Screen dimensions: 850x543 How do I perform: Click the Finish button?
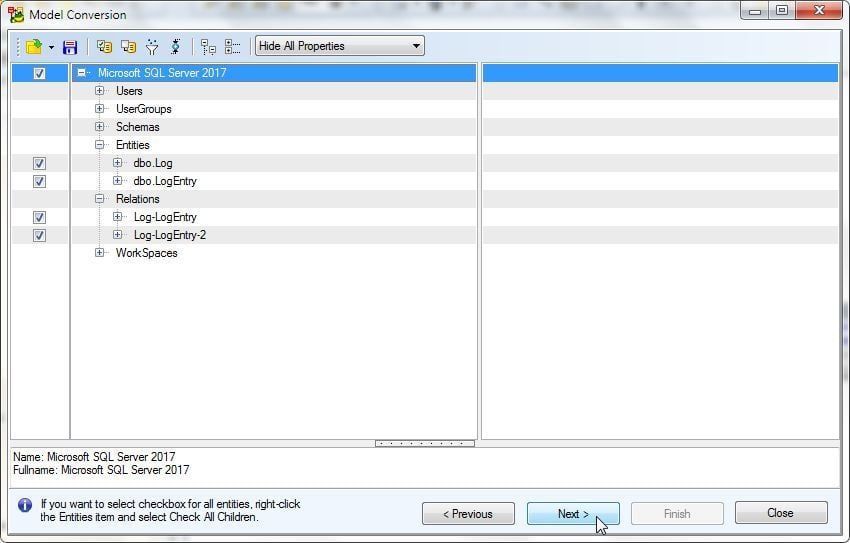click(x=677, y=514)
